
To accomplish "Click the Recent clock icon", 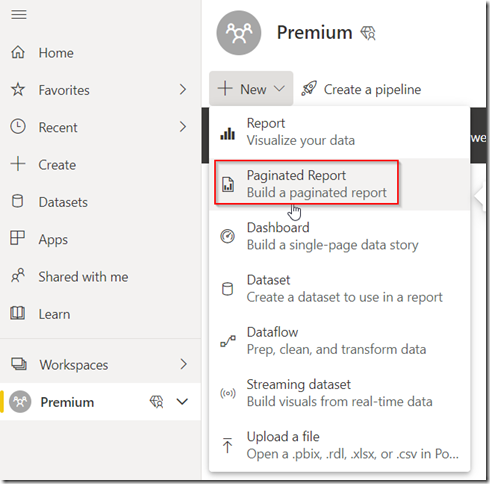I will [x=18, y=127].
